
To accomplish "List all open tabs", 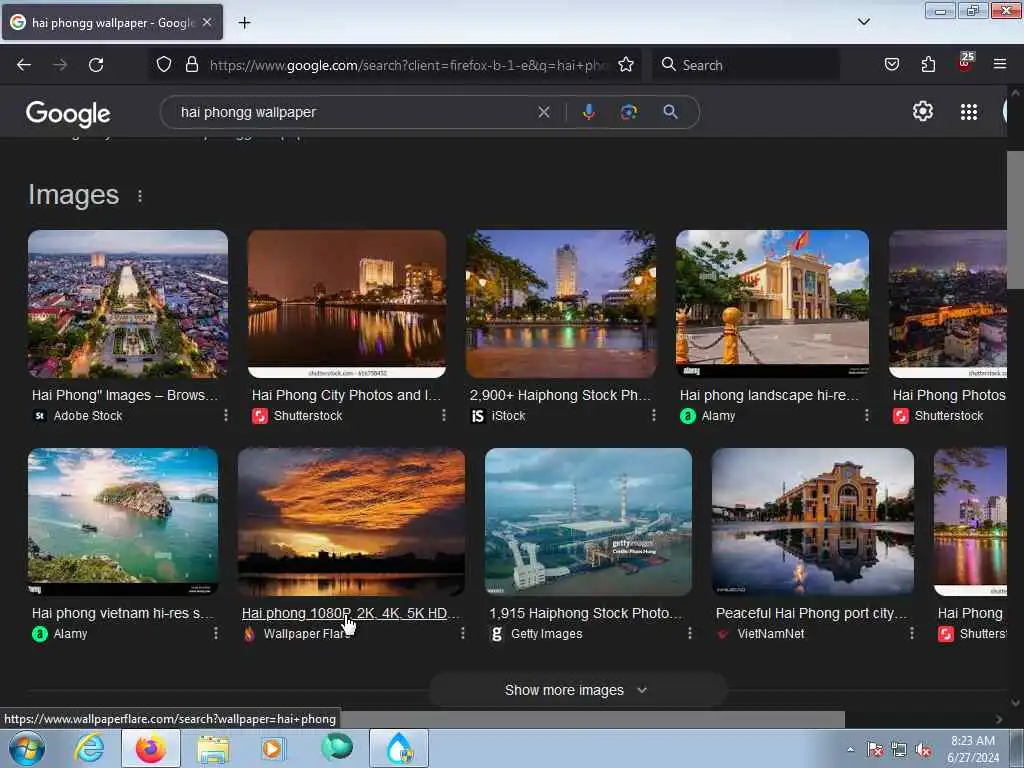I will (863, 22).
